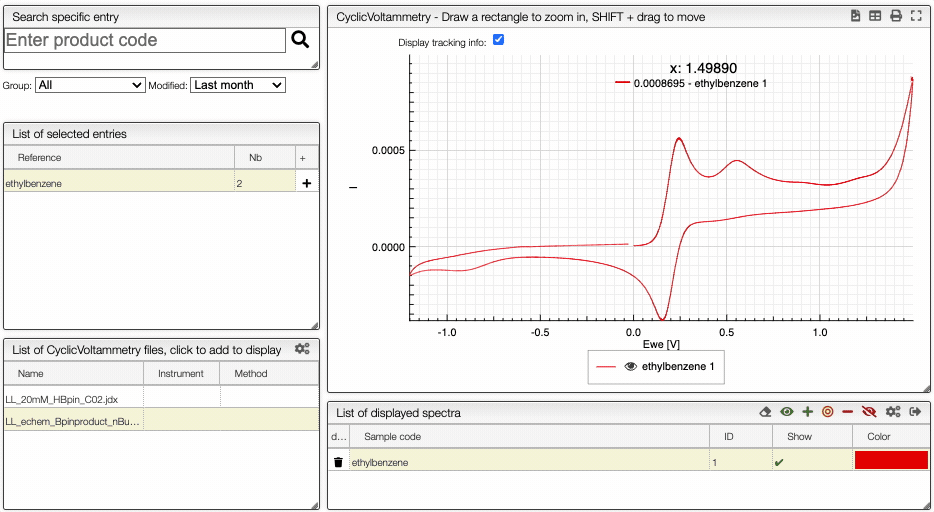Click the Ewe [V] axis label

tap(661, 345)
